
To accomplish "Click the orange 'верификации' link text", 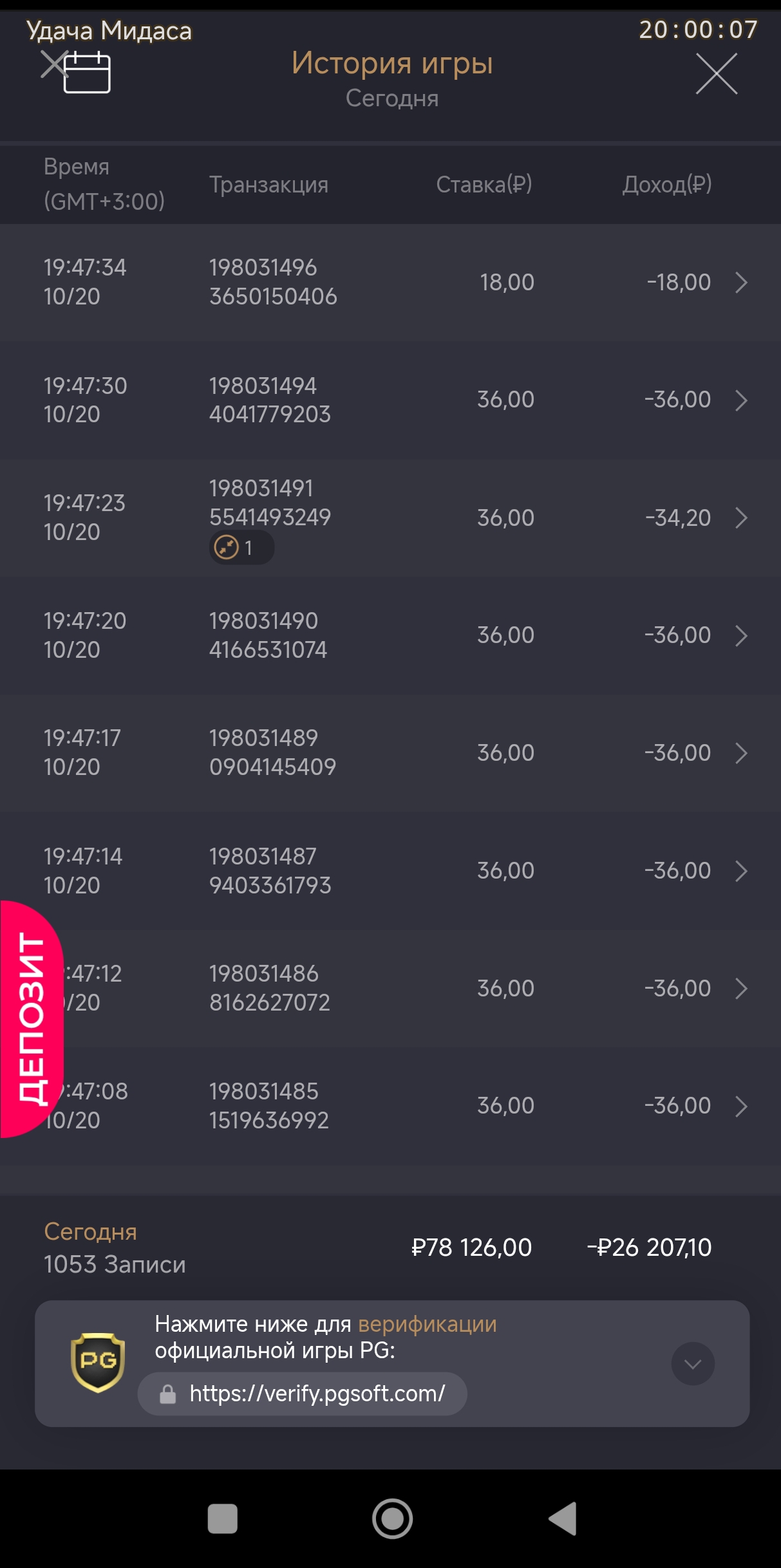I will coord(427,1325).
